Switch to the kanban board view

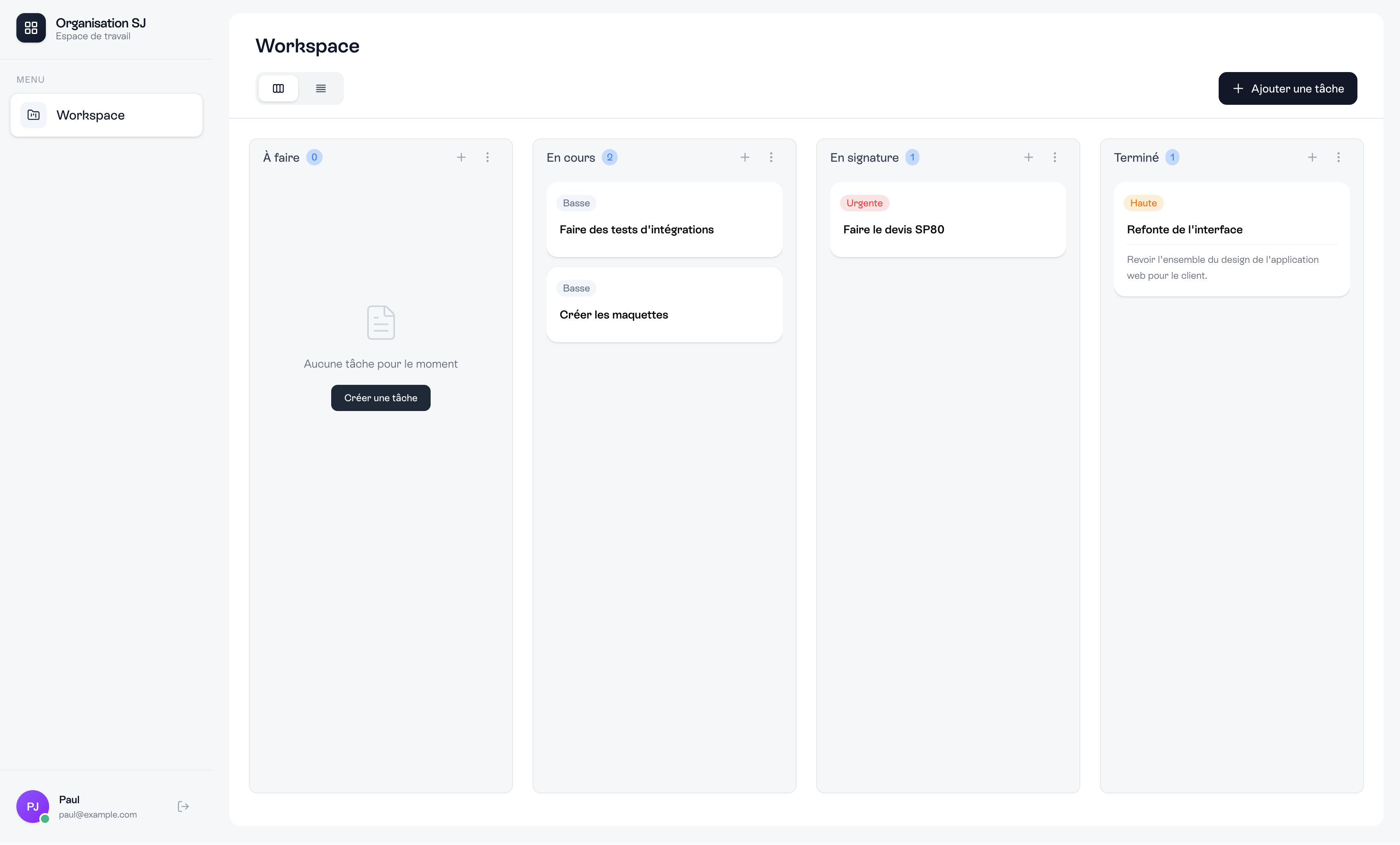[278, 89]
